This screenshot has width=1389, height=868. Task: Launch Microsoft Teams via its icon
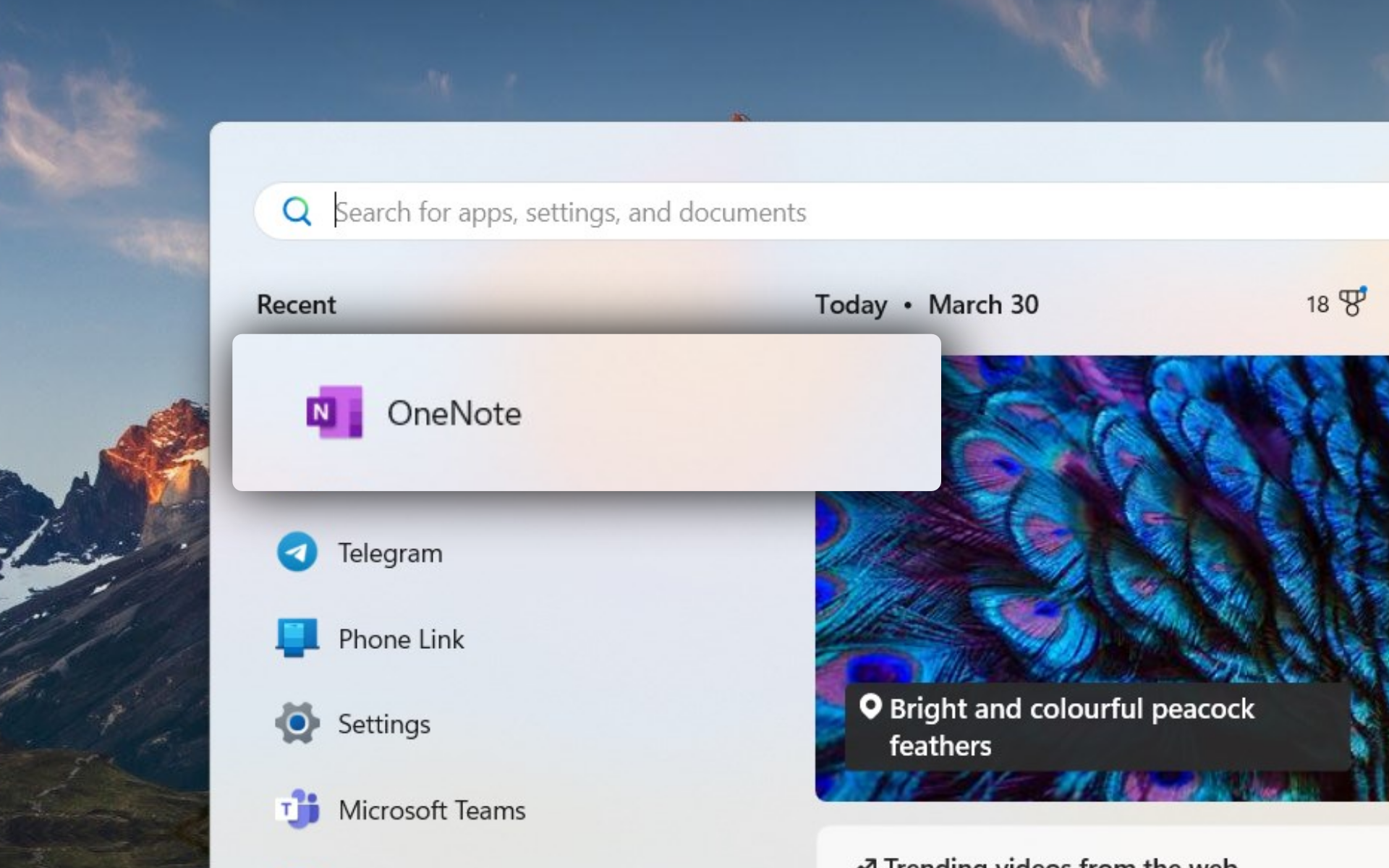click(297, 809)
